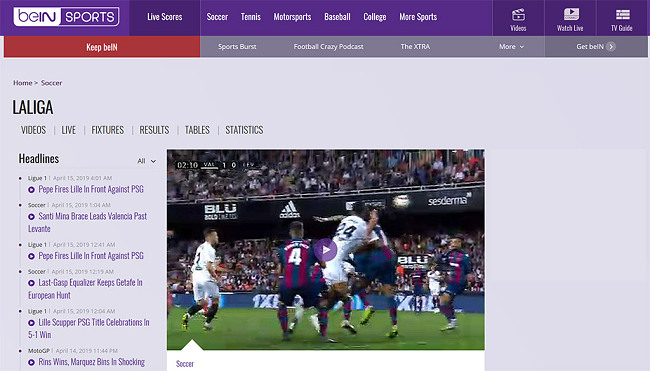Click the Keep beIN red button
The width and height of the screenshot is (650, 371).
102,46
